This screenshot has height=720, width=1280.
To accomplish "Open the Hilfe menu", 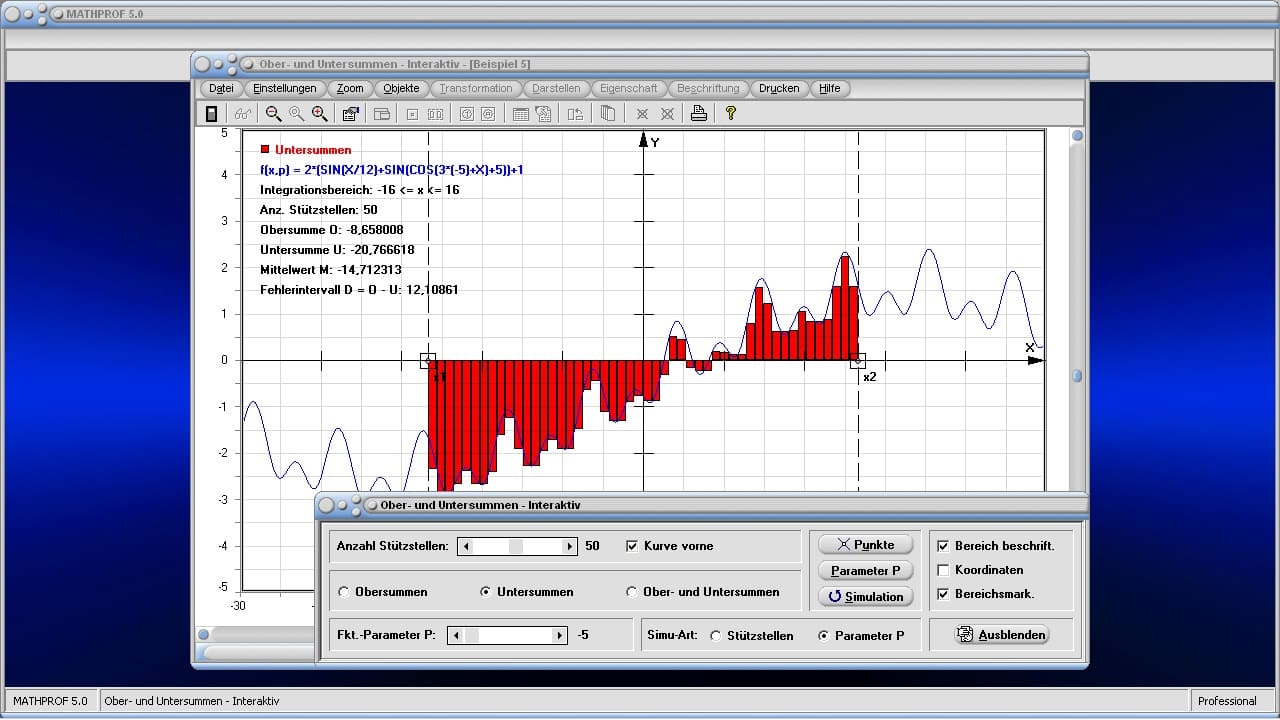I will pos(830,88).
